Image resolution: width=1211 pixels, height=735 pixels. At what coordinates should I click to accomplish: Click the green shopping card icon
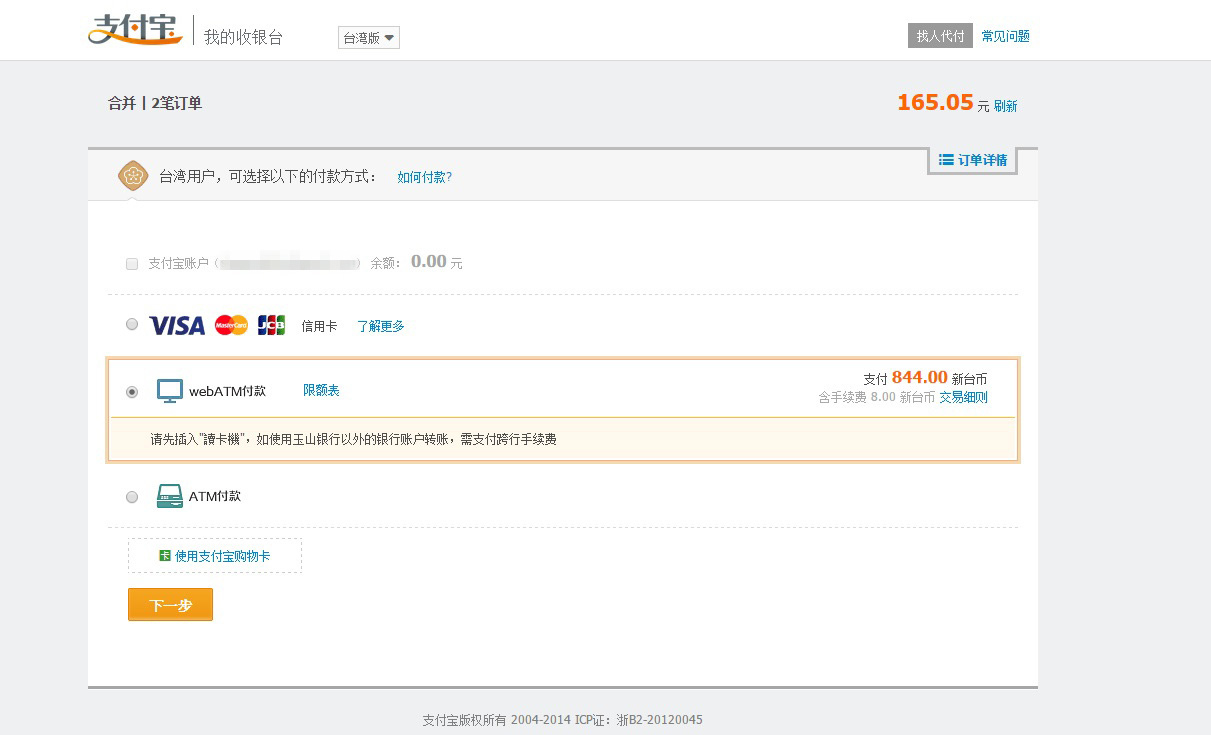(165, 555)
